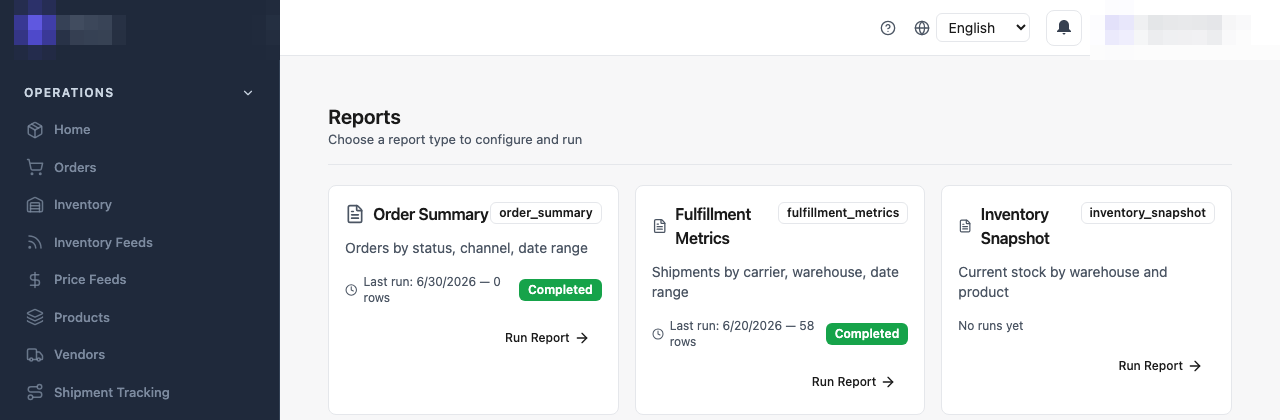Viewport: 1280px width, 420px height.
Task: Go to Vendors in sidebar
Action: 79,355
